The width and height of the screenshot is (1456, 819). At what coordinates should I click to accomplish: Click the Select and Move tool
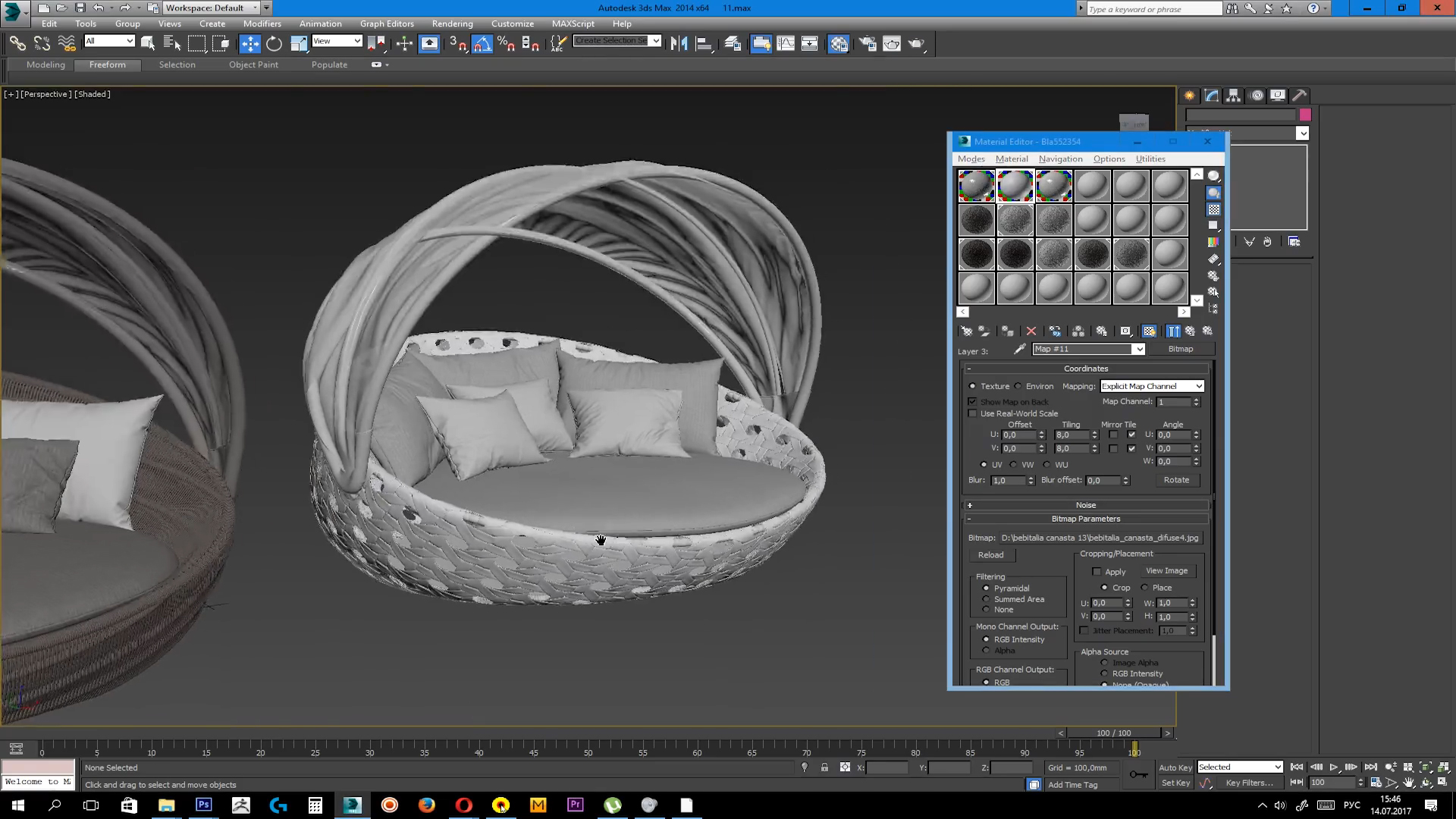click(249, 44)
